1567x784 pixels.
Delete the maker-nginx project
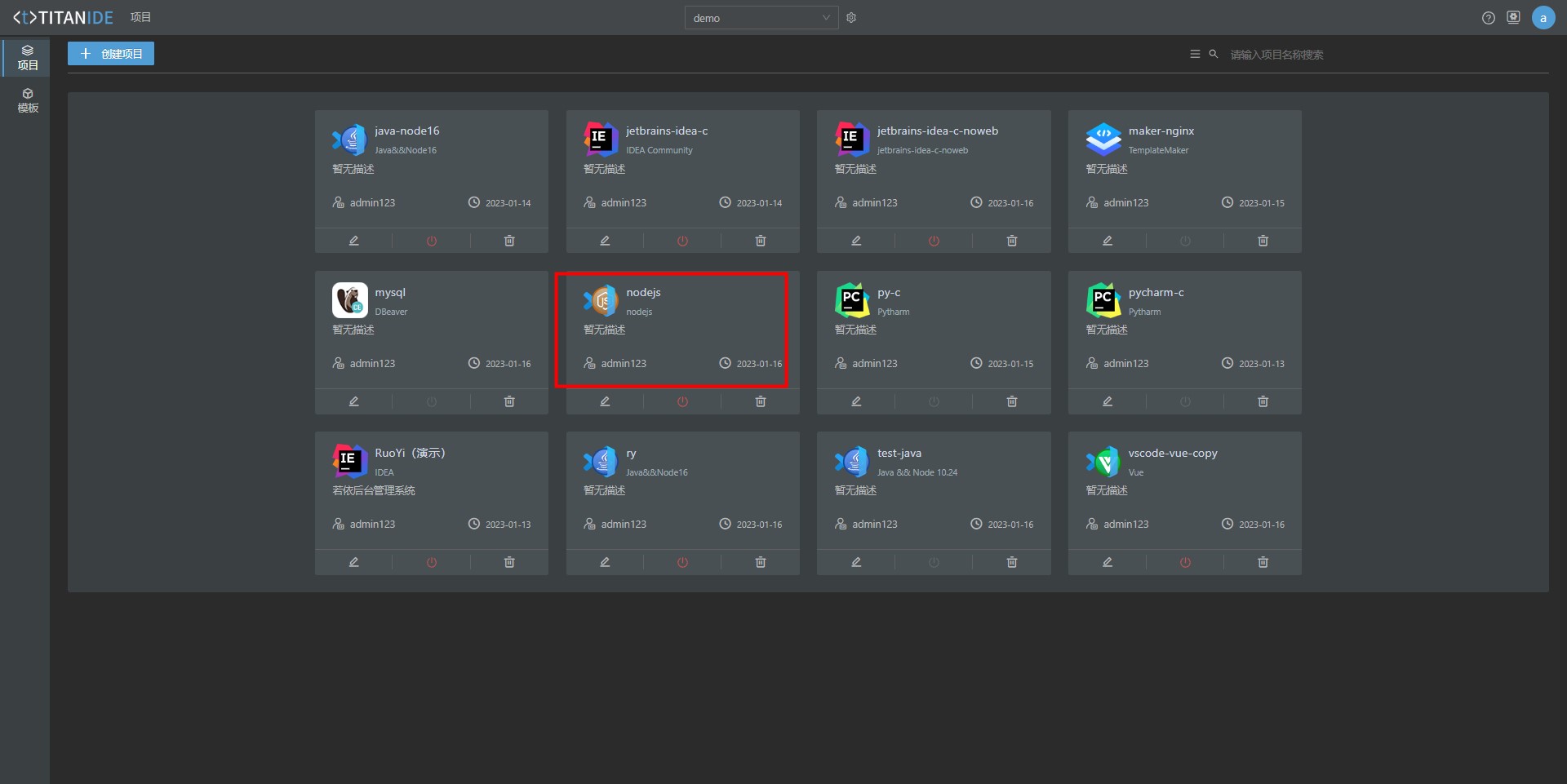point(1263,241)
